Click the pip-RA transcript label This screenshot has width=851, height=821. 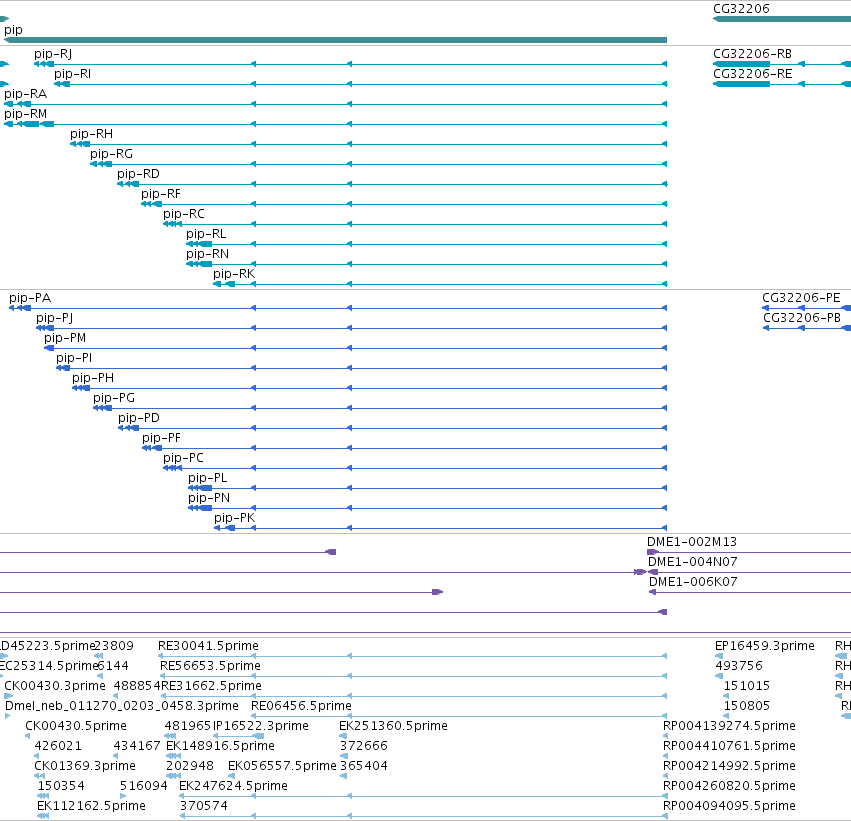[25, 94]
